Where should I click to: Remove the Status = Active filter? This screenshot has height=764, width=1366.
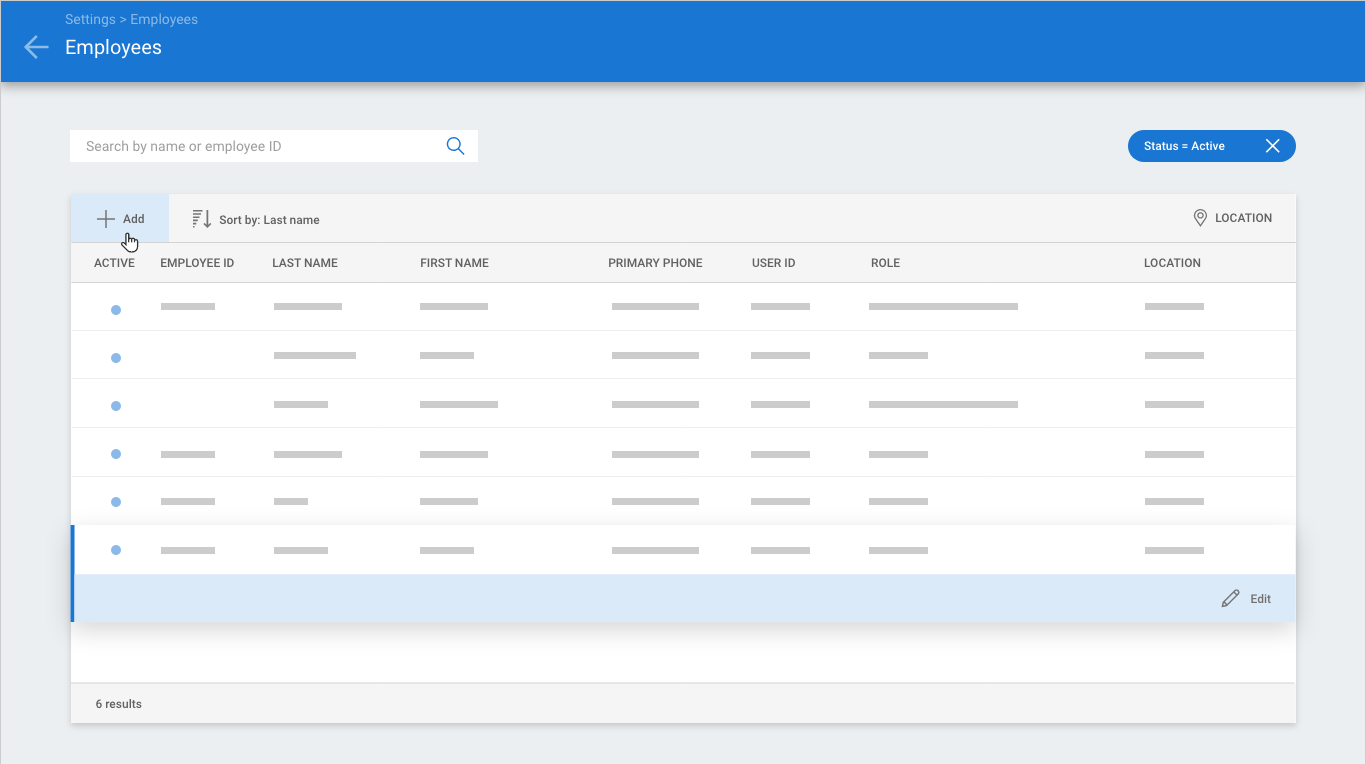click(1272, 146)
